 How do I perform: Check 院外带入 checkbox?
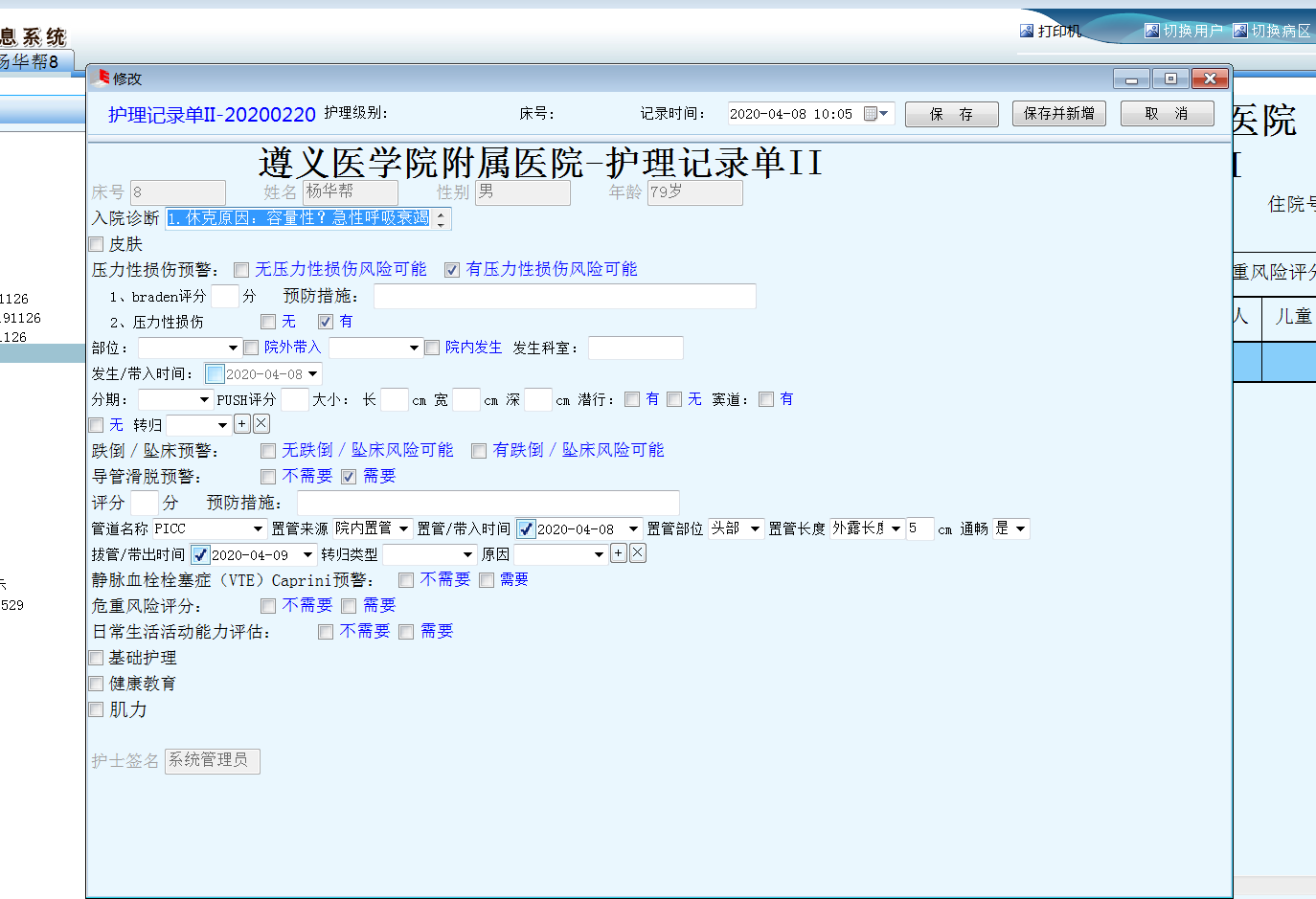tap(251, 348)
